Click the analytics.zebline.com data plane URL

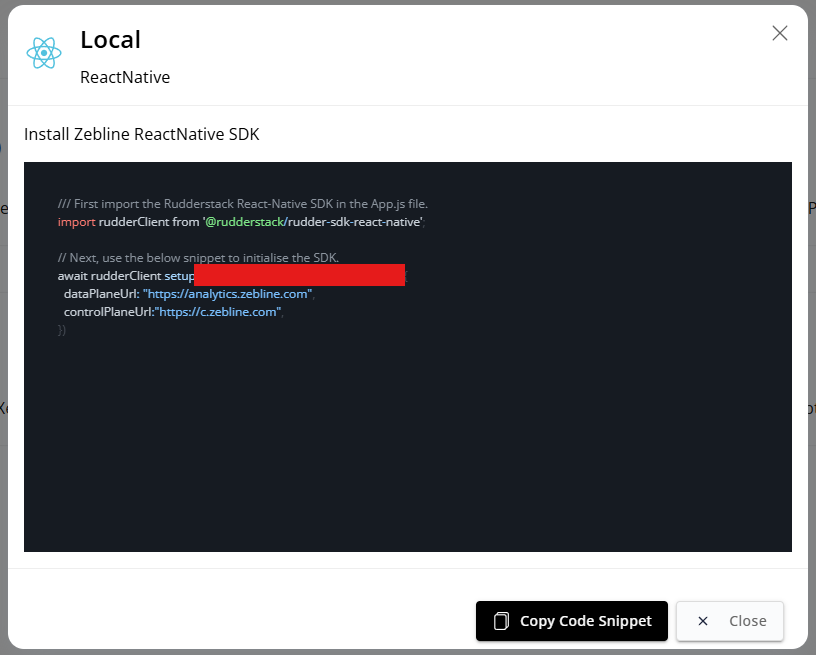[x=228, y=294]
